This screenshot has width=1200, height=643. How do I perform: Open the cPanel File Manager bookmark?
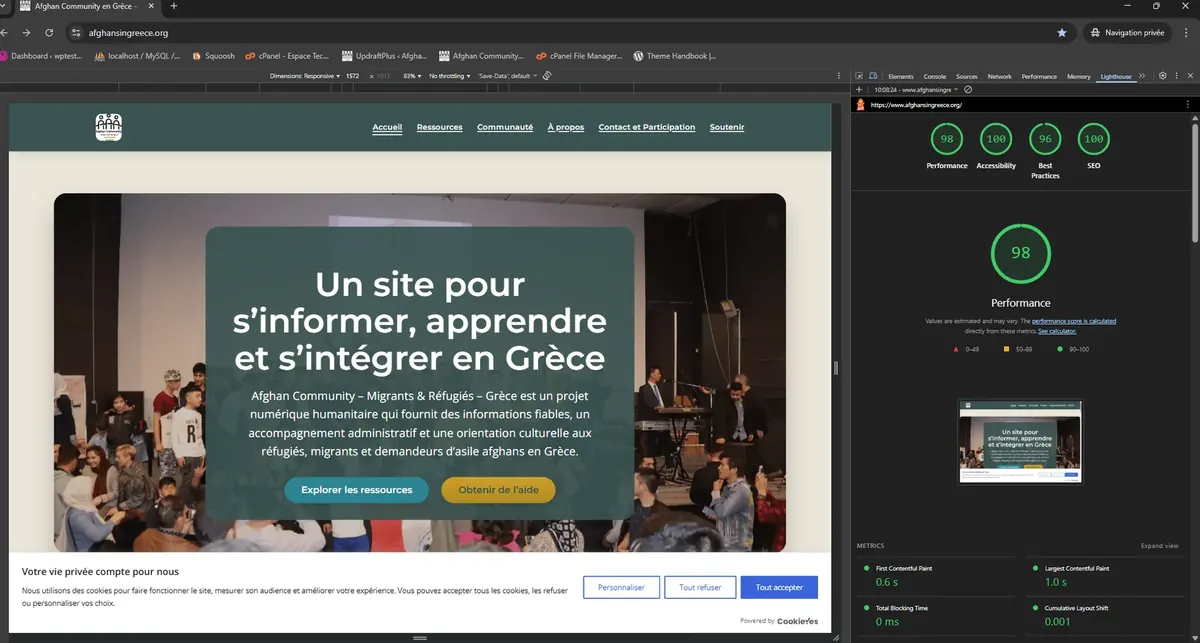pyautogui.click(x=579, y=56)
